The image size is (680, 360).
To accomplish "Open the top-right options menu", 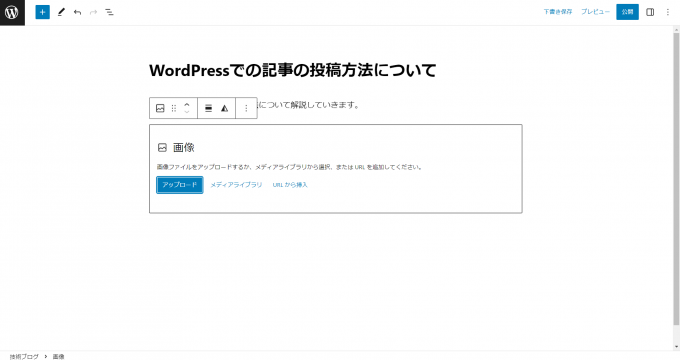I will click(x=667, y=12).
